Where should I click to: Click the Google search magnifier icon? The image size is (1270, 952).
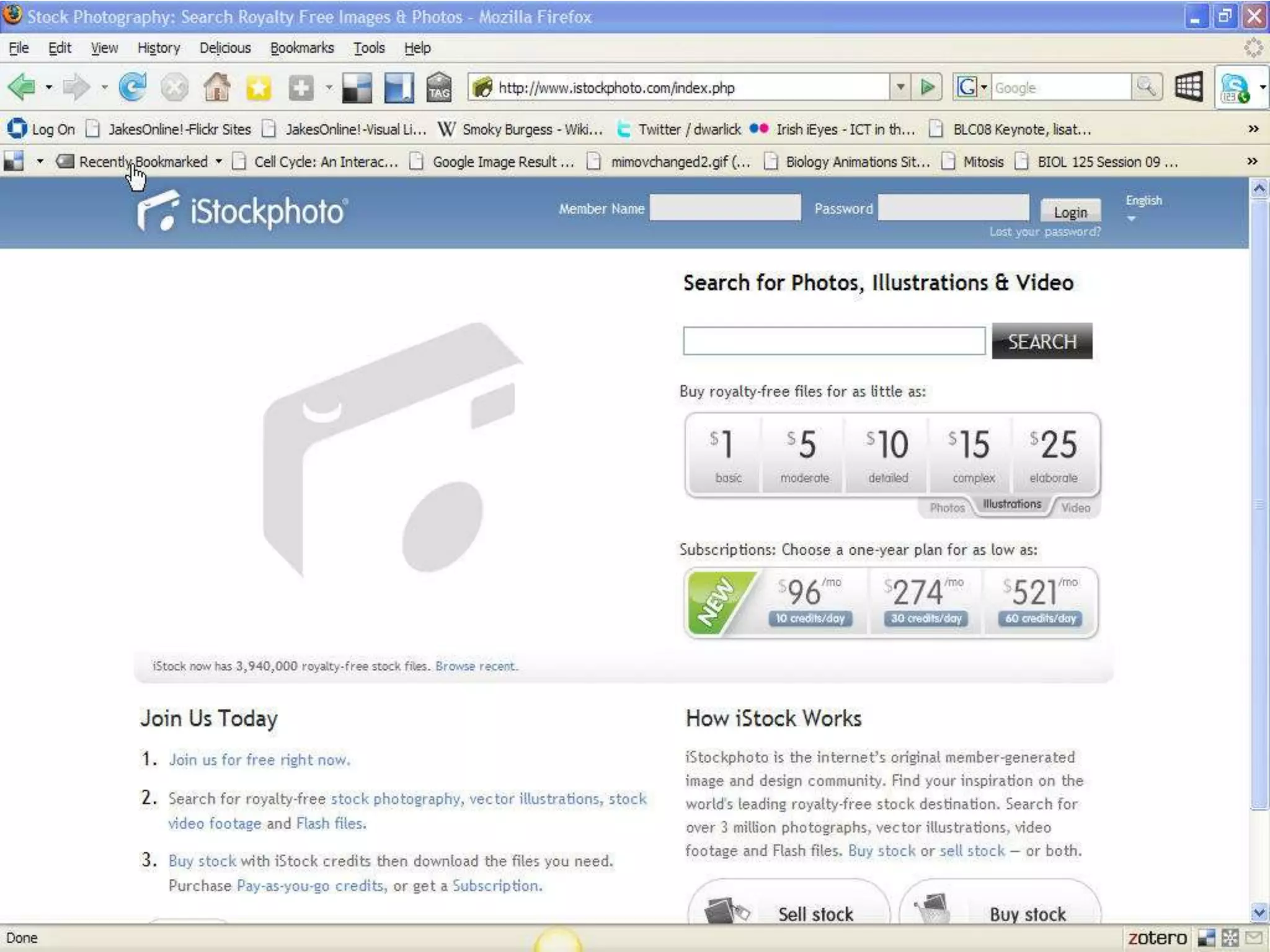[x=1146, y=87]
